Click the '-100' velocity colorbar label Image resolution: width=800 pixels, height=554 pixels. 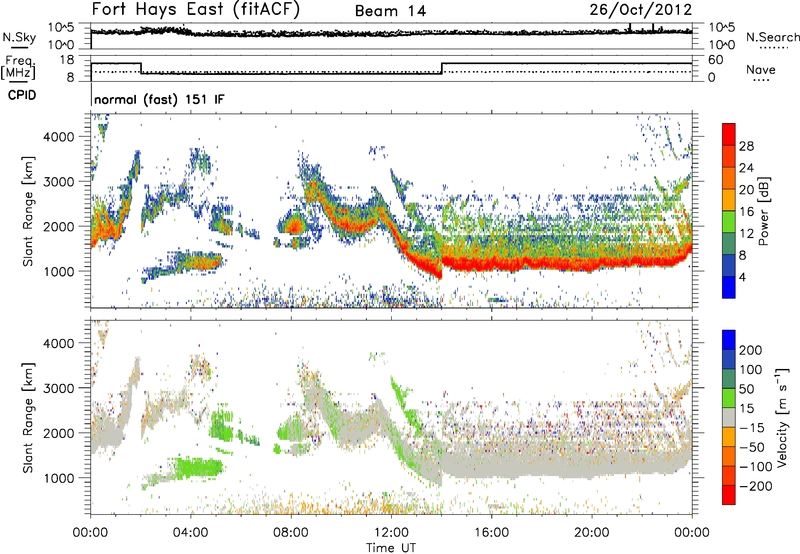pos(755,467)
